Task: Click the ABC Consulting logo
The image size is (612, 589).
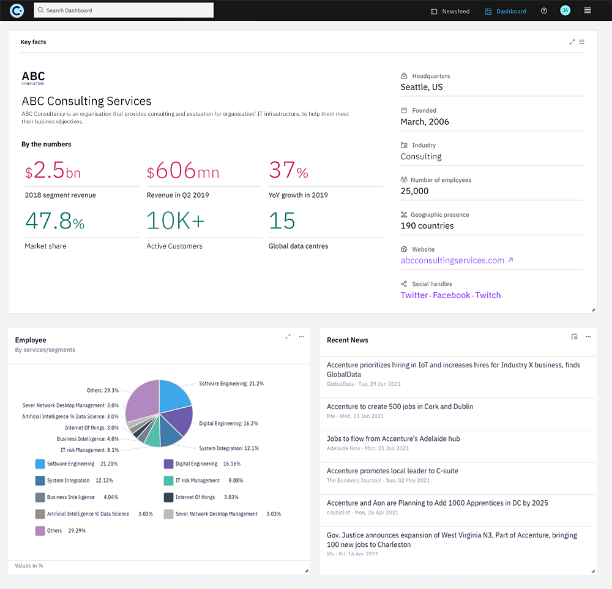Action: point(33,78)
